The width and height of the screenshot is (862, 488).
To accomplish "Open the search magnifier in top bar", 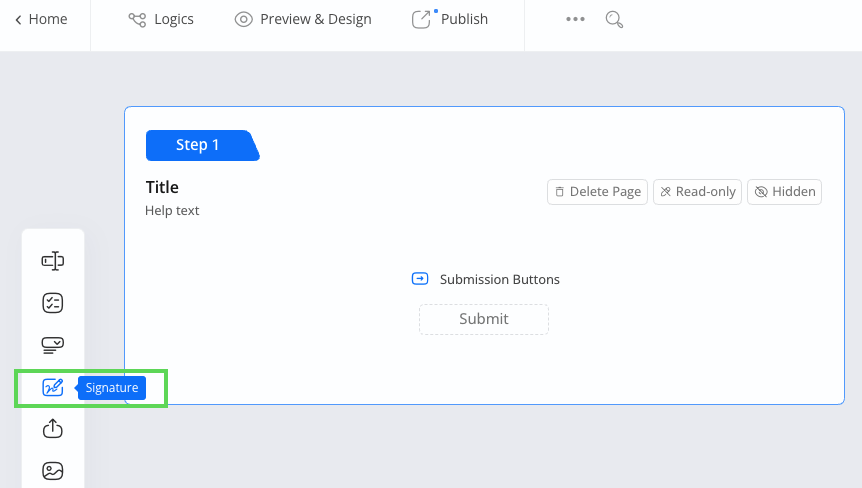I will (x=615, y=20).
